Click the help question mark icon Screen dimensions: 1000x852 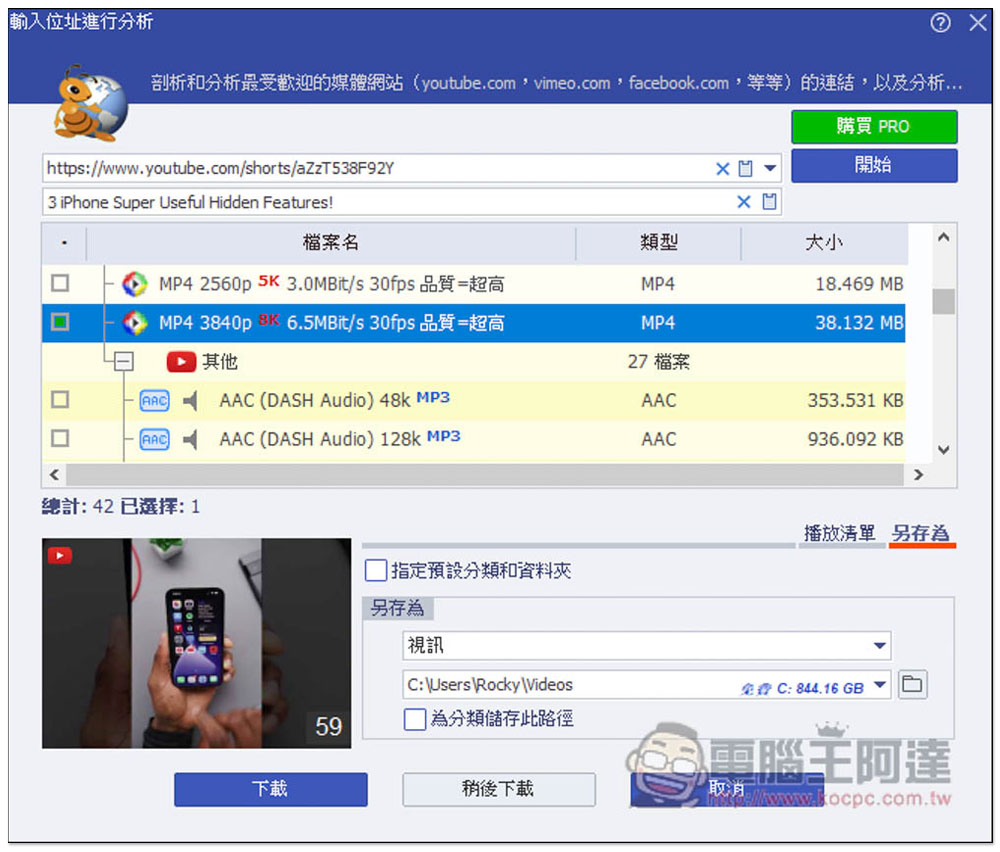(940, 23)
